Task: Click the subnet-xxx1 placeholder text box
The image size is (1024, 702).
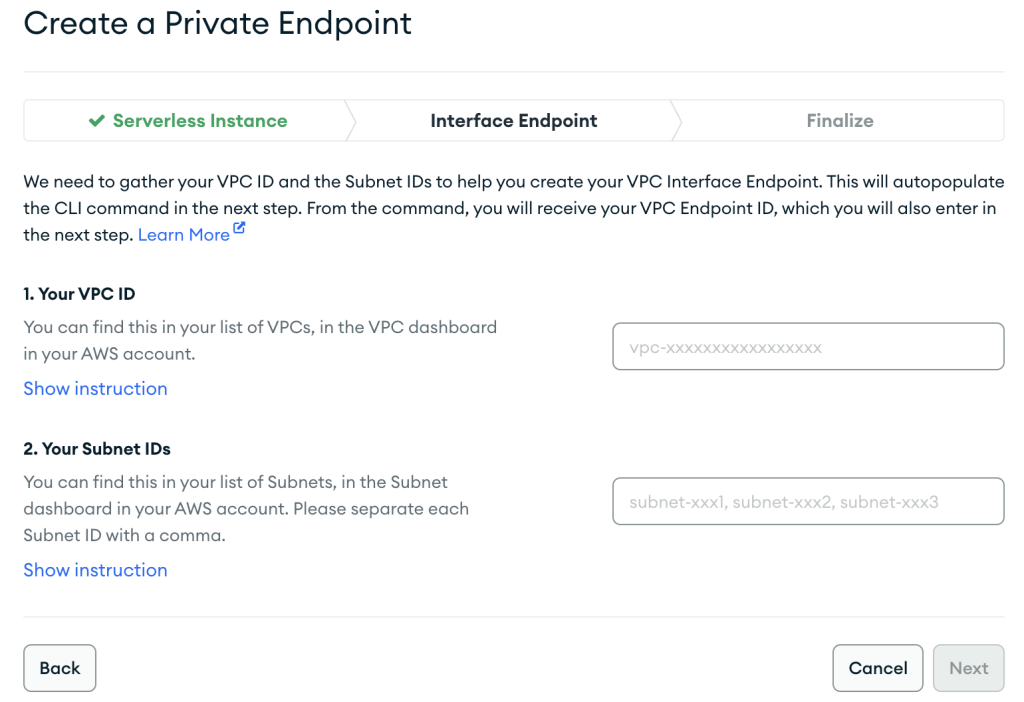Action: (x=808, y=501)
